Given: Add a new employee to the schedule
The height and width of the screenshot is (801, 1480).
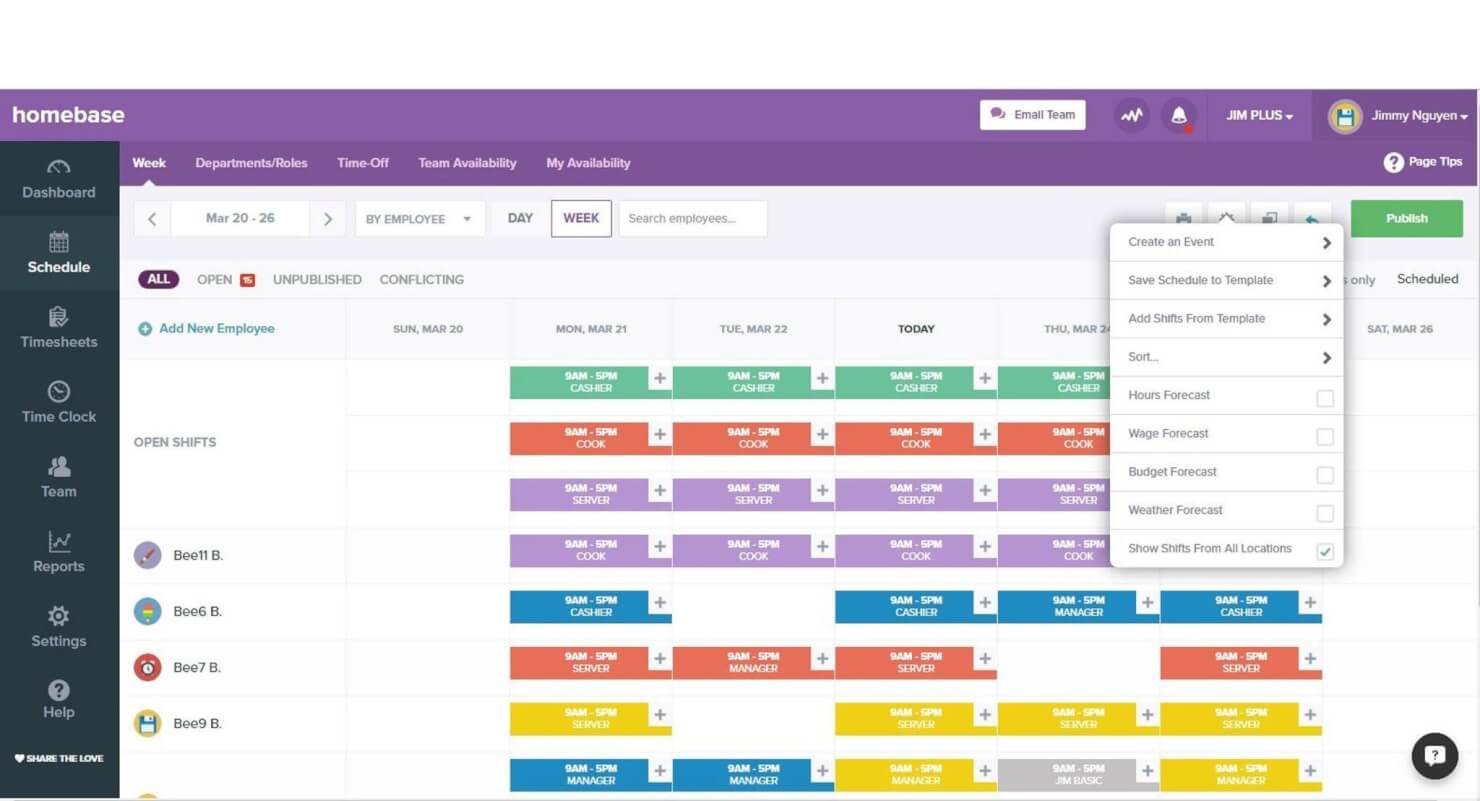Looking at the screenshot, I should point(205,327).
